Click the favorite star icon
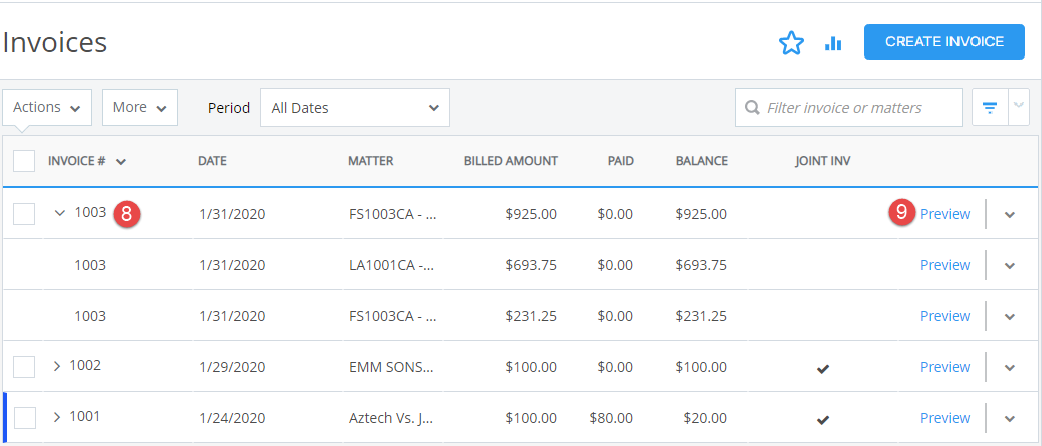 (x=791, y=44)
